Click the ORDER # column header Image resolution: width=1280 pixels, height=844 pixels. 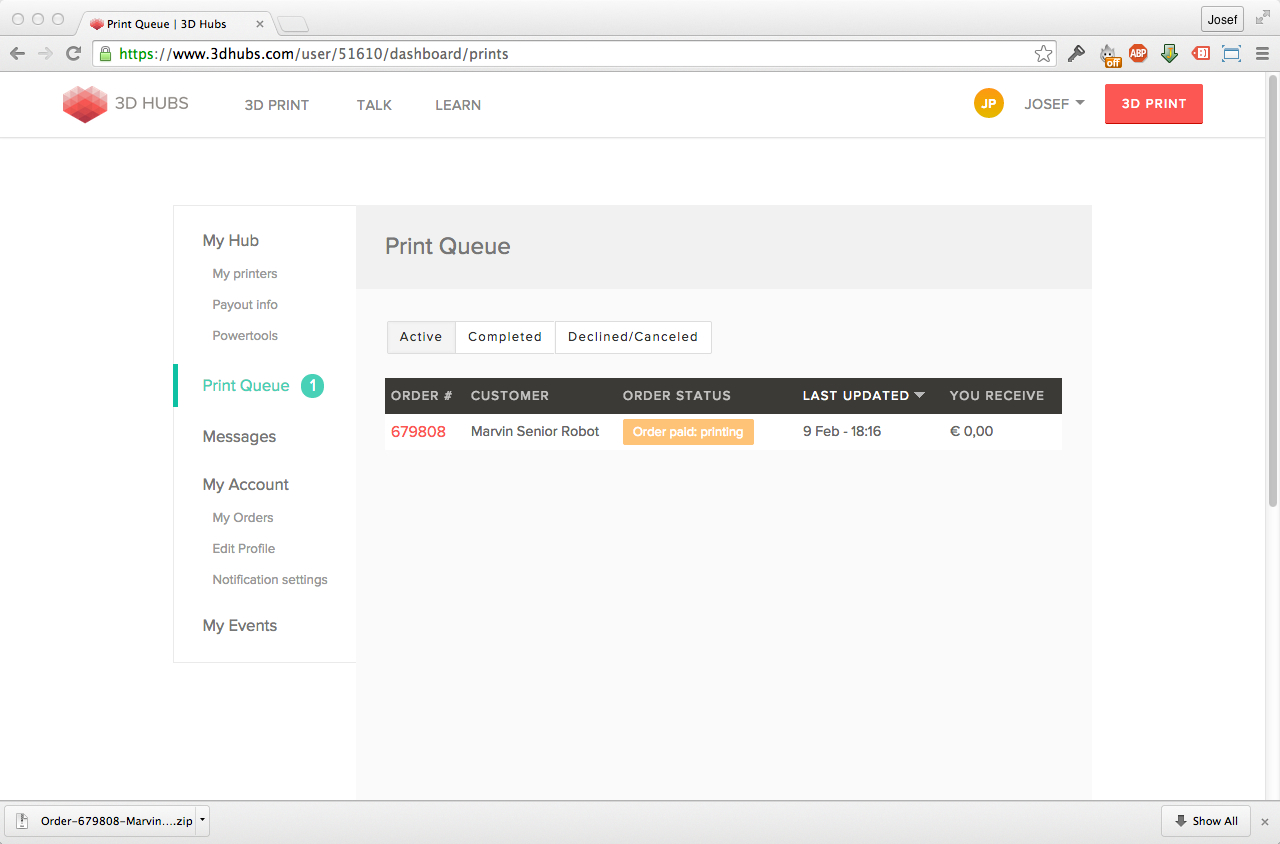422,396
